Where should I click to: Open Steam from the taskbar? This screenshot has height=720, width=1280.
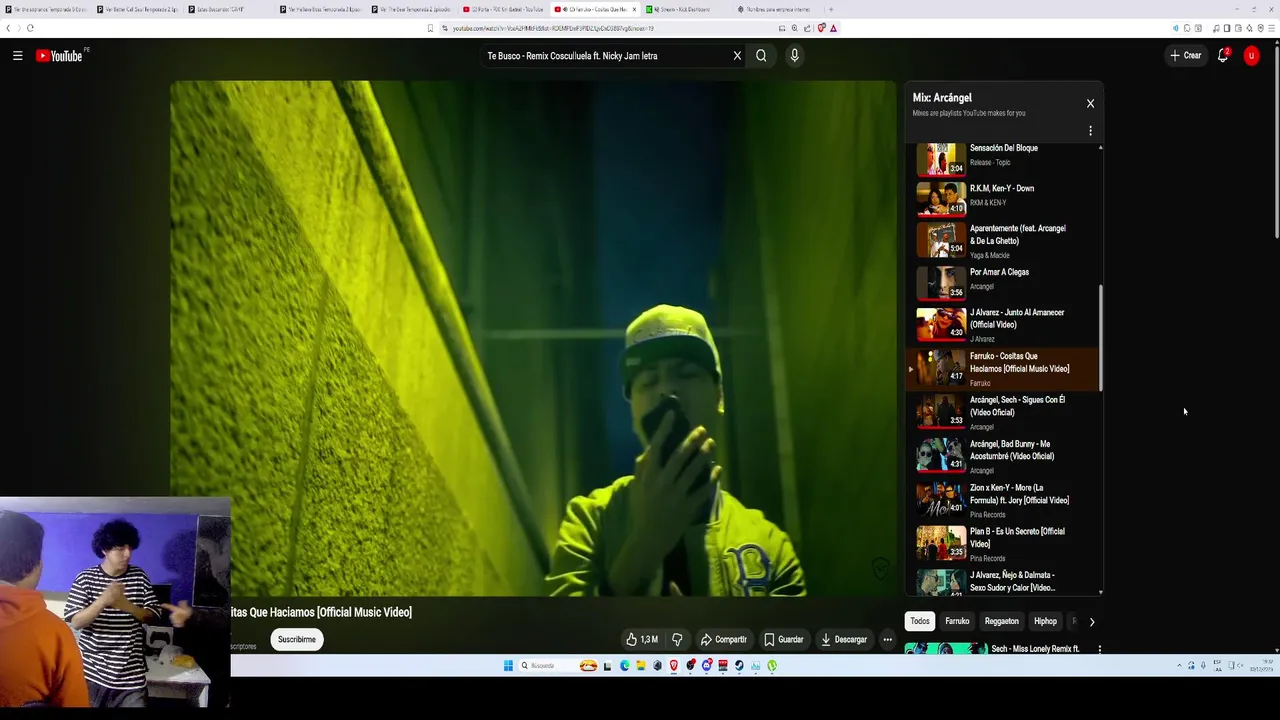(x=739, y=666)
